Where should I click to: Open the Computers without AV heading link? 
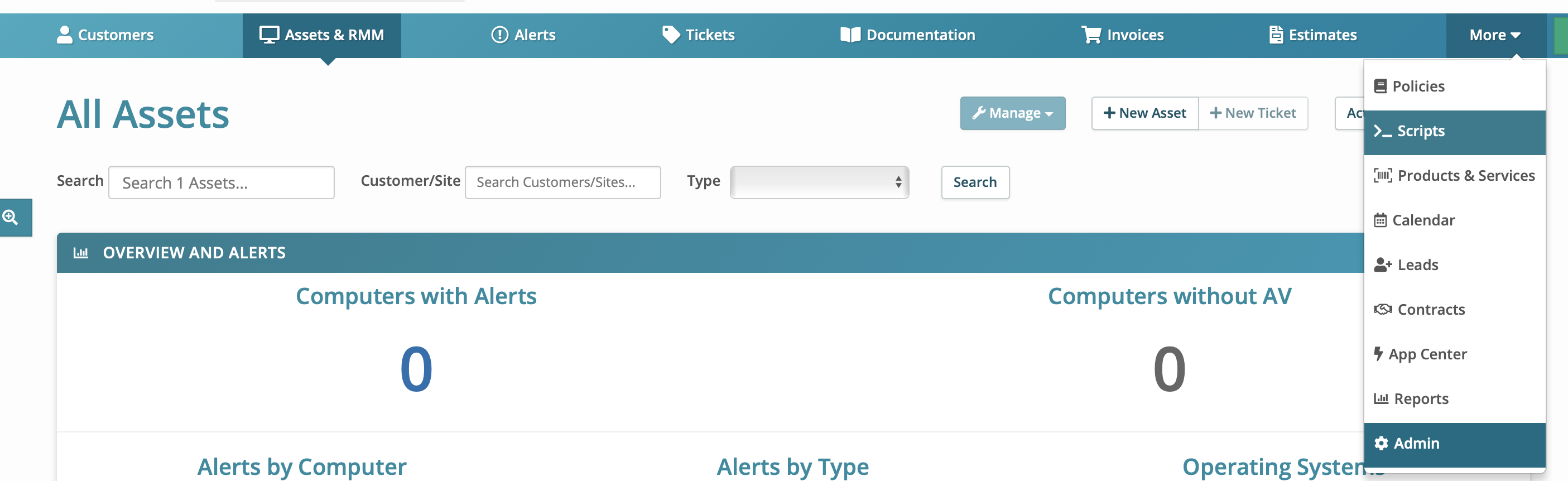(1170, 296)
